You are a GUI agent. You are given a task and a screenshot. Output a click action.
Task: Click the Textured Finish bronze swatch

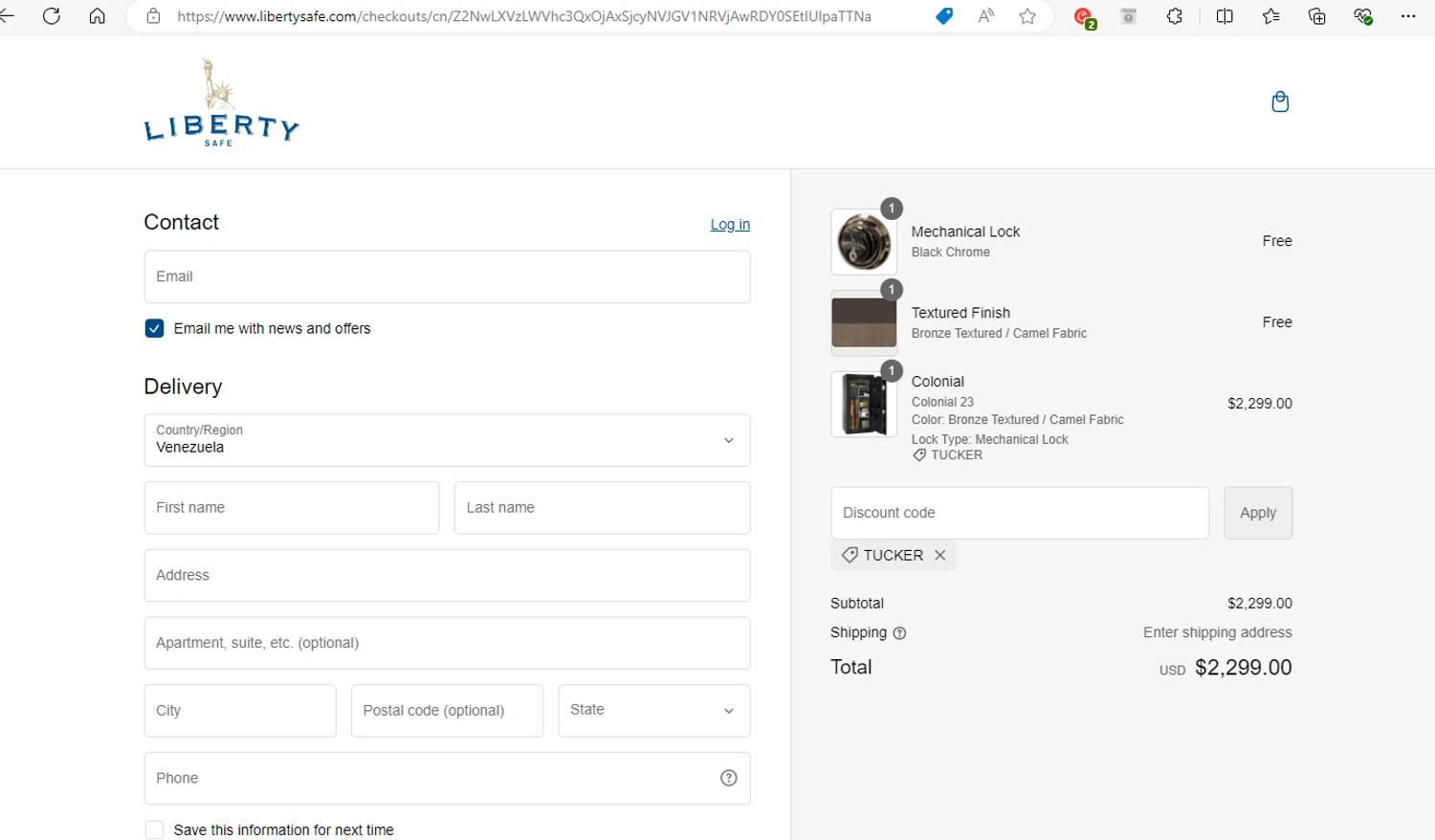coord(864,323)
